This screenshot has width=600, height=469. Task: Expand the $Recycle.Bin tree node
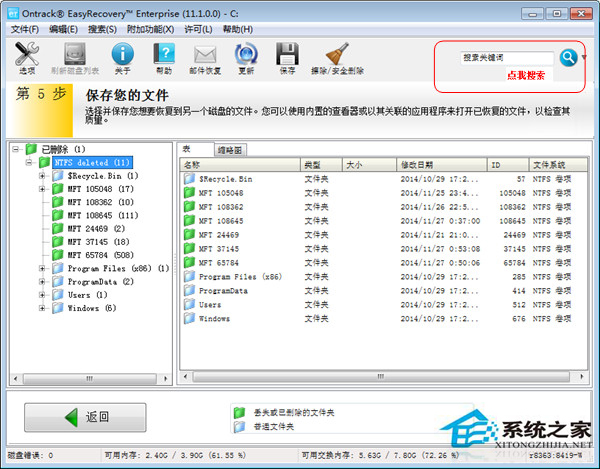point(42,176)
